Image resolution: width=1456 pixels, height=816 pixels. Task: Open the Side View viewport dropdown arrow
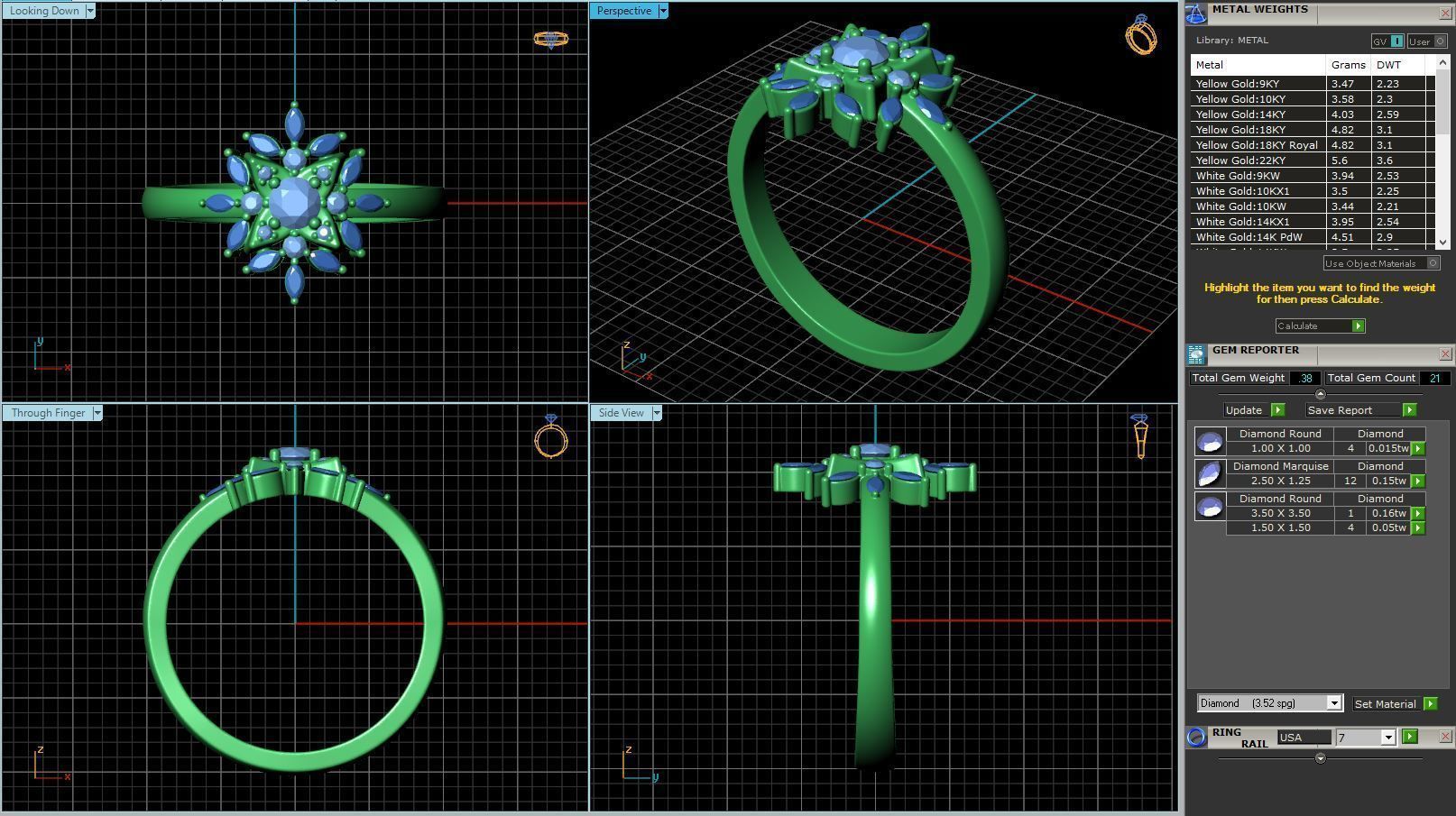(657, 413)
